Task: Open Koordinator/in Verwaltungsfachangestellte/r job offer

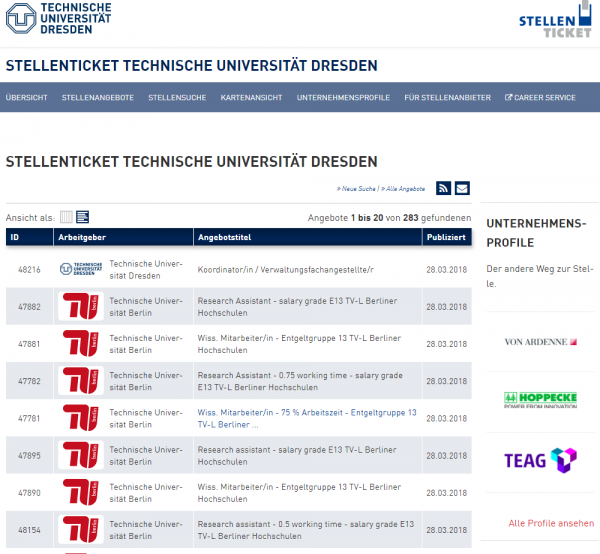Action: click(x=285, y=270)
